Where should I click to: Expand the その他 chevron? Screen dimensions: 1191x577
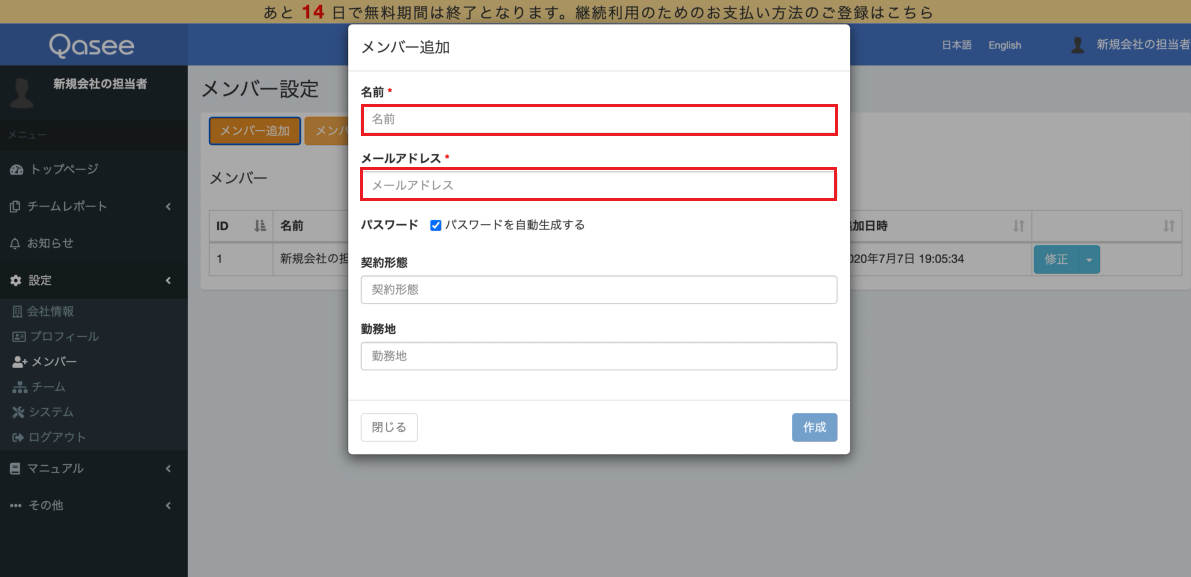click(x=169, y=506)
